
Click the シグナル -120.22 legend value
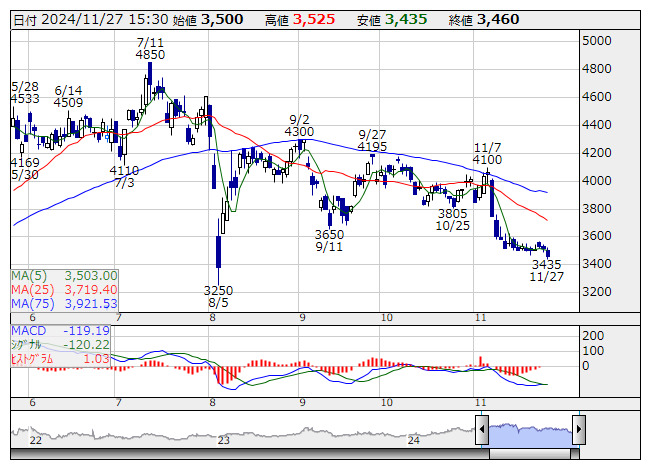(x=60, y=345)
